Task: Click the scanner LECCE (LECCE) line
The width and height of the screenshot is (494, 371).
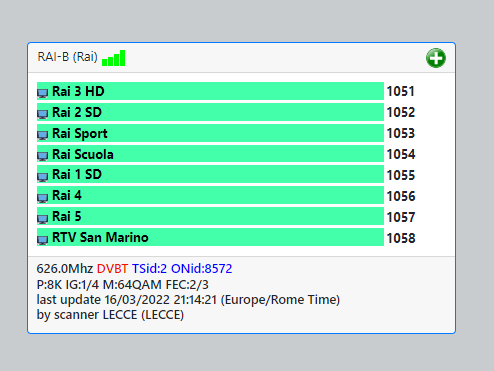Action: (x=110, y=315)
